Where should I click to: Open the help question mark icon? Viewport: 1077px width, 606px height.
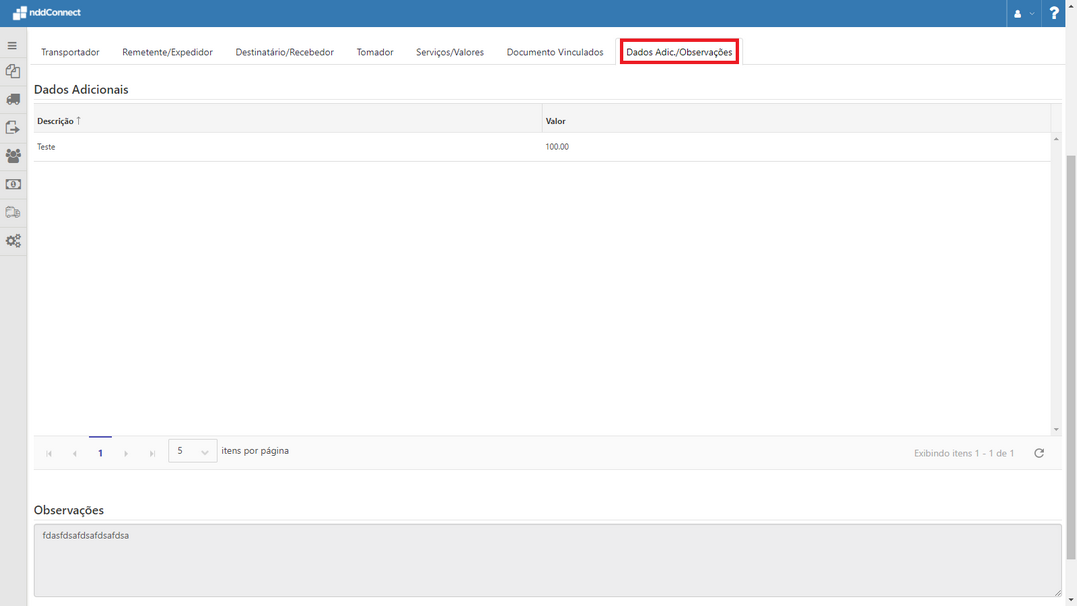point(1053,13)
